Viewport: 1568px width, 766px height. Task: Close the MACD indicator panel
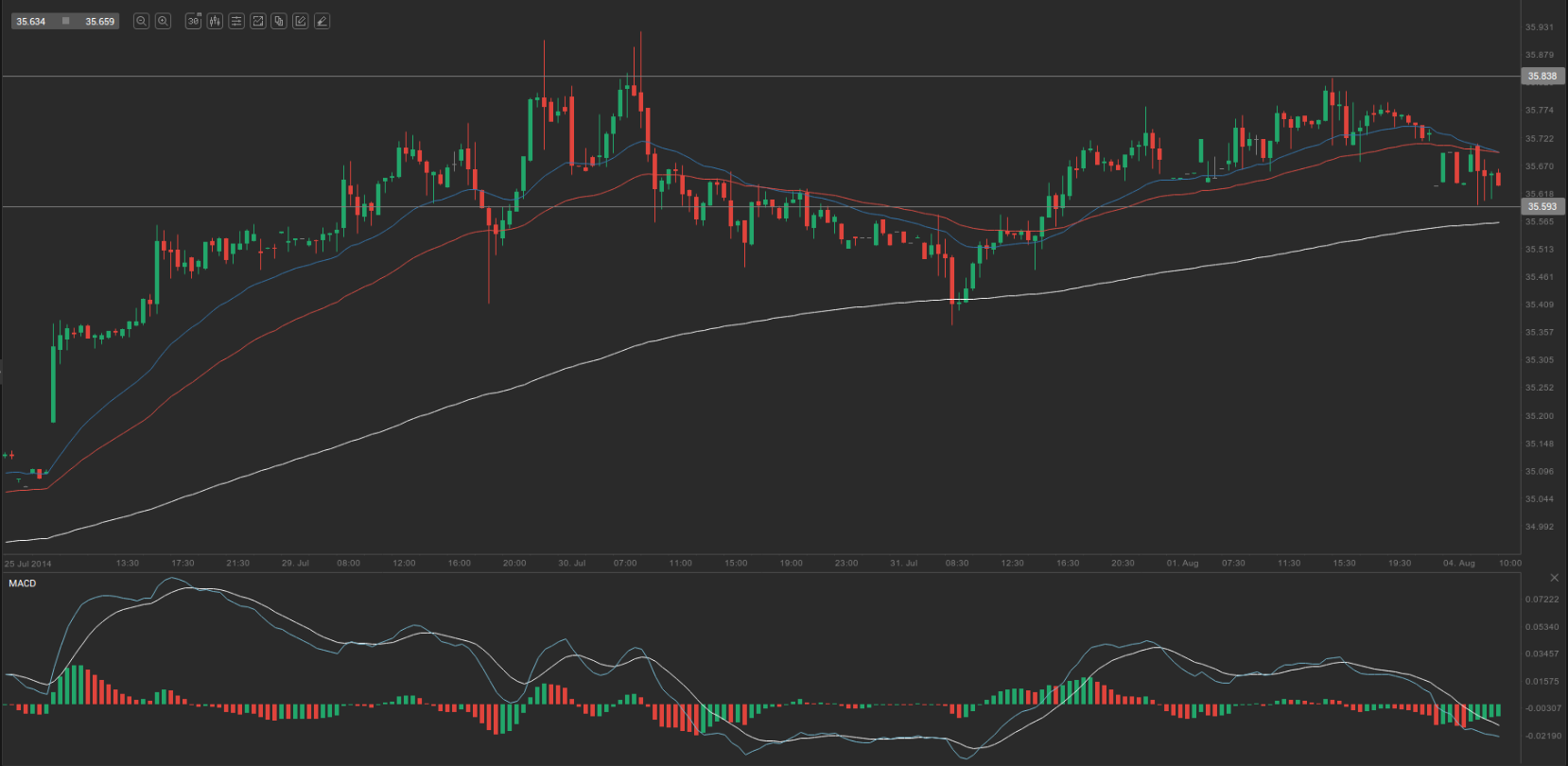[1554, 578]
